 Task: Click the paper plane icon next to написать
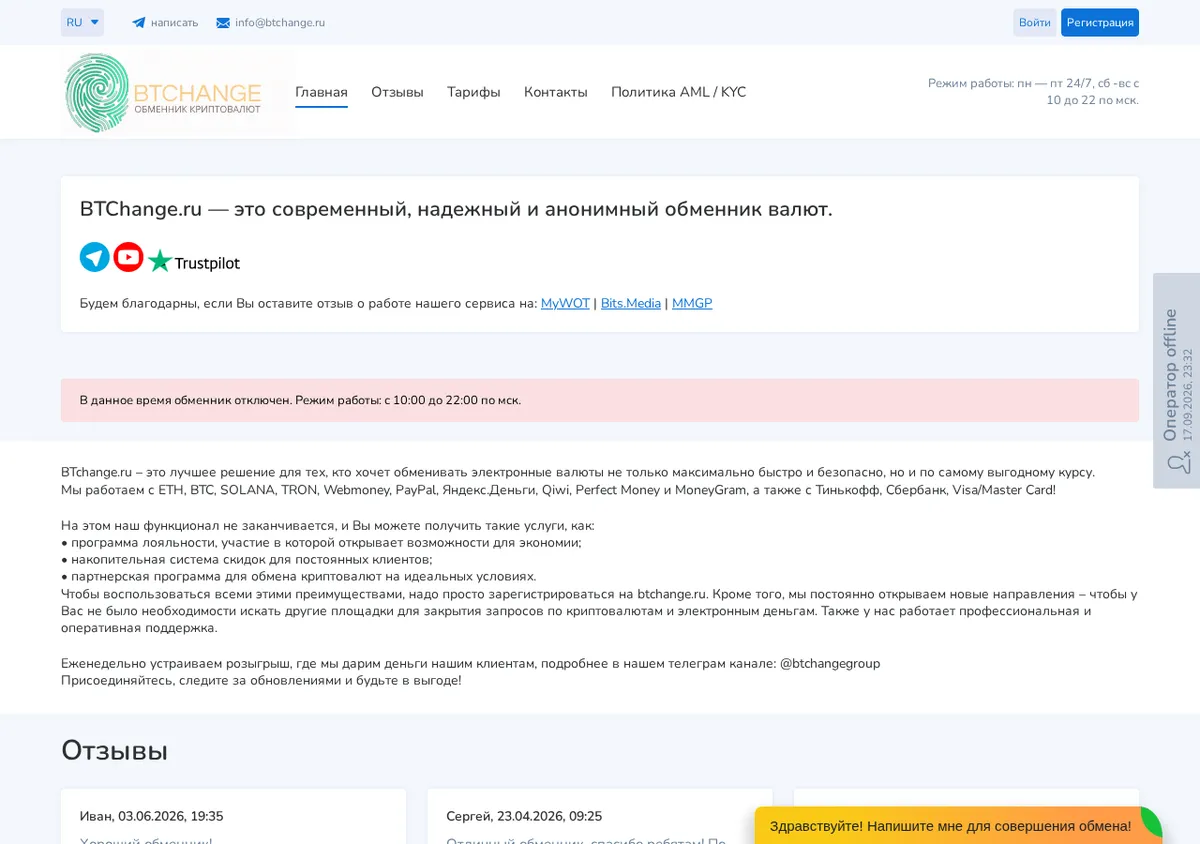pos(139,23)
